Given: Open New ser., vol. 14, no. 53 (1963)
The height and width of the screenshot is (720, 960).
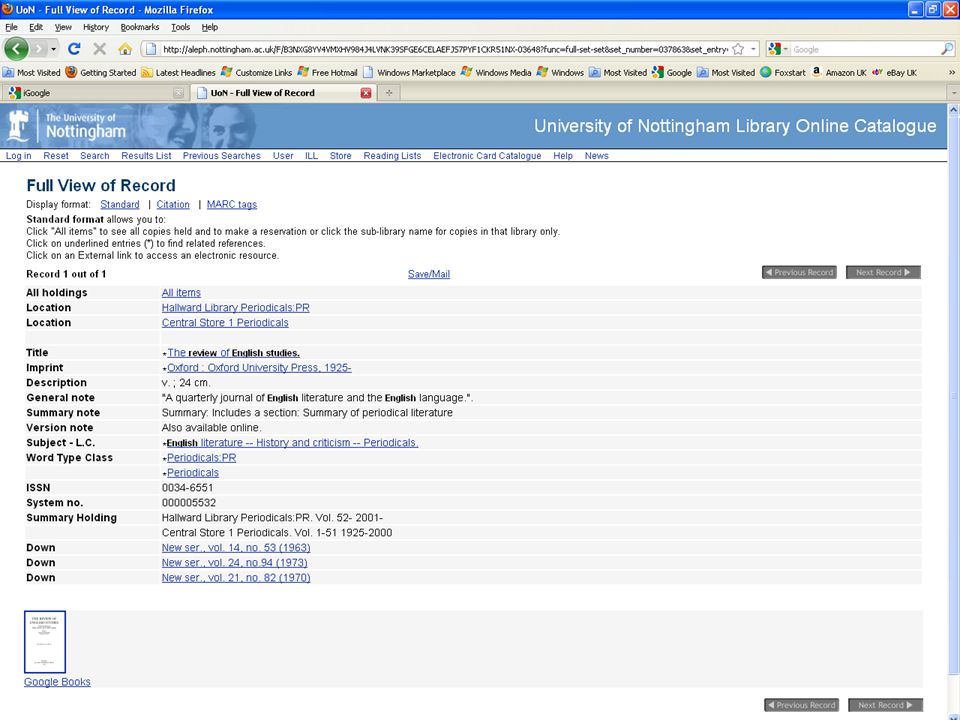Looking at the screenshot, I should [236, 547].
